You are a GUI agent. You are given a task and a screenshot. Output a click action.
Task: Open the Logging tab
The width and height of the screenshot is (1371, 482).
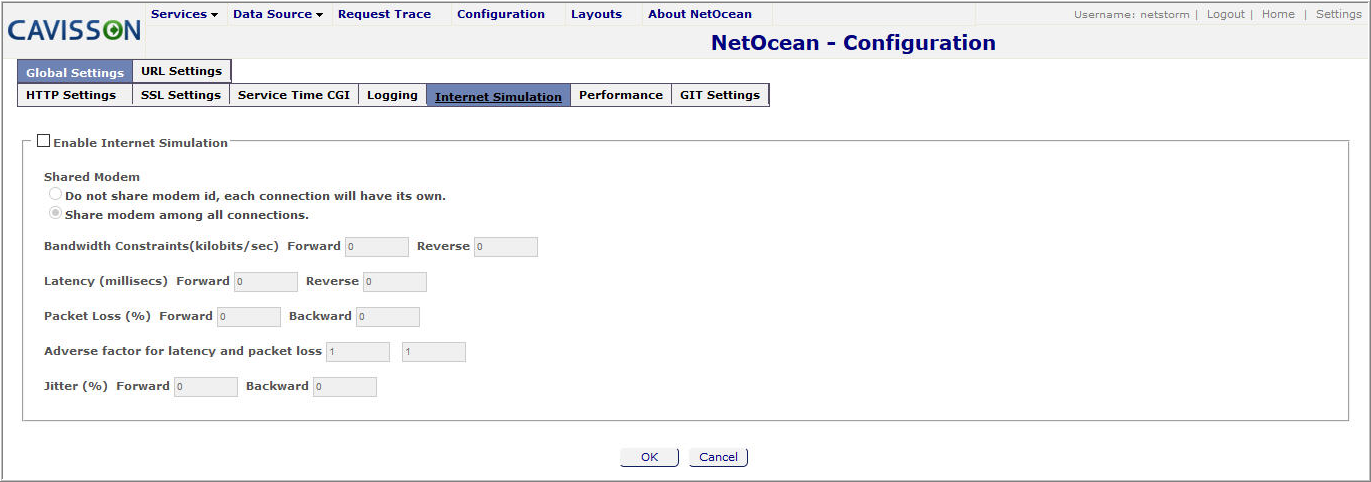[x=392, y=95]
